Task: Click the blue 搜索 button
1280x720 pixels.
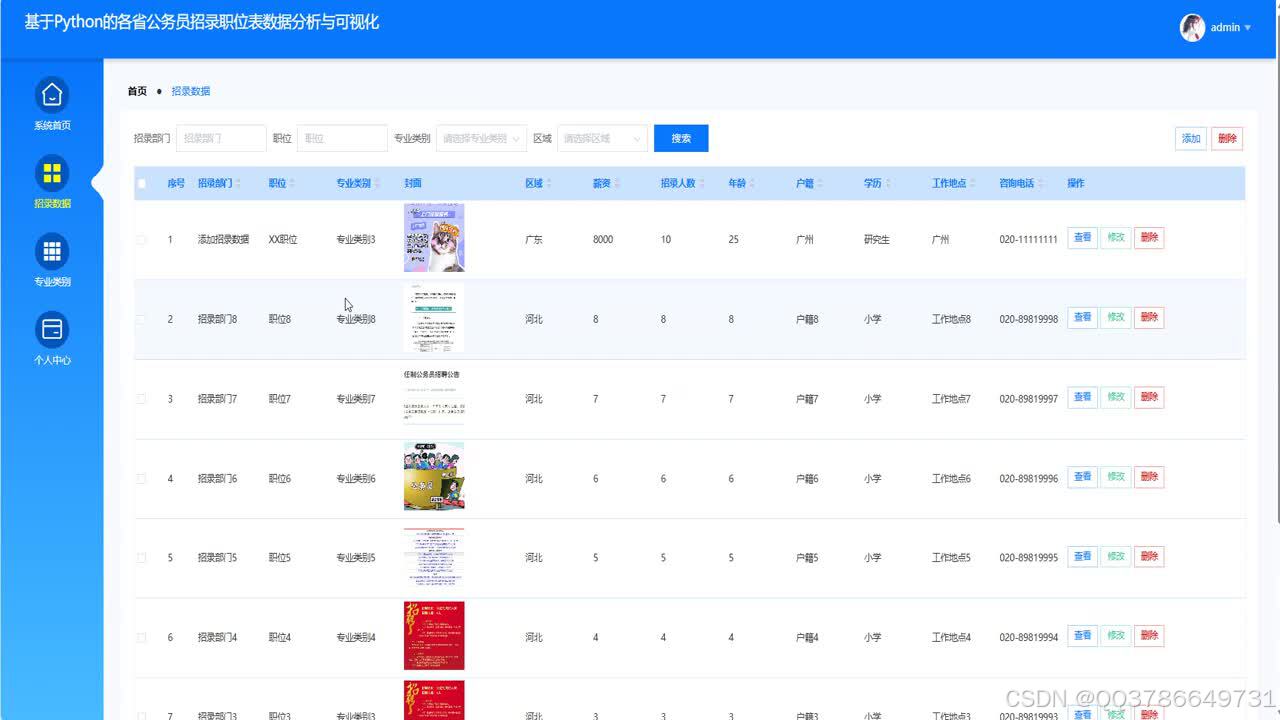Action: point(681,139)
